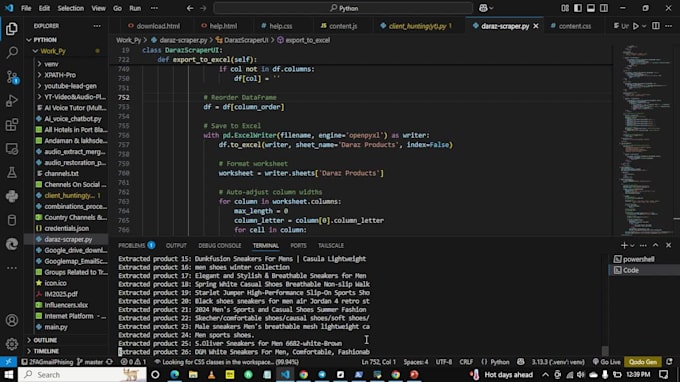Open the Copilot chat icon in title bar
The height and width of the screenshot is (382, 680).
point(483,8)
